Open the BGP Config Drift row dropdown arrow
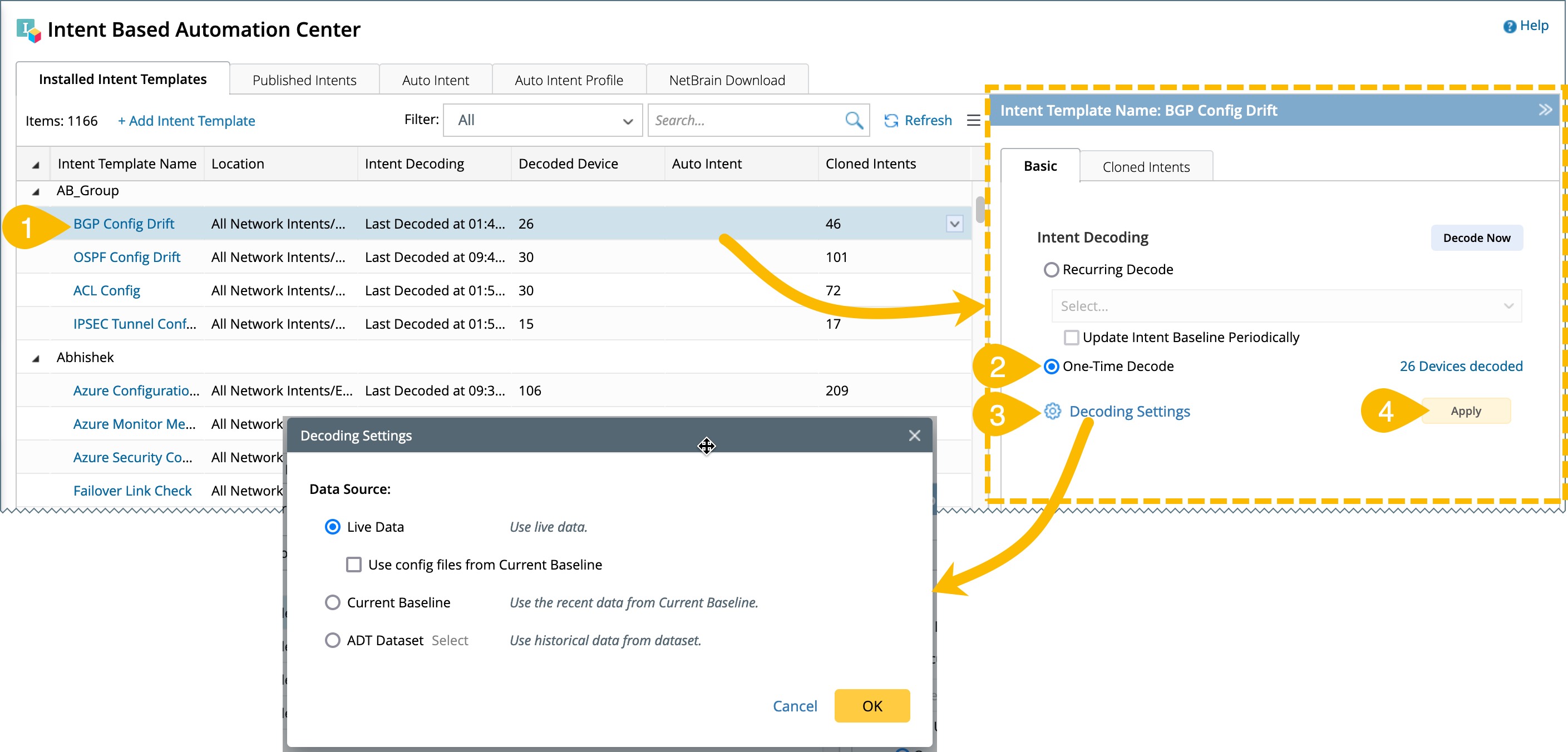1568x752 pixels. 954,224
